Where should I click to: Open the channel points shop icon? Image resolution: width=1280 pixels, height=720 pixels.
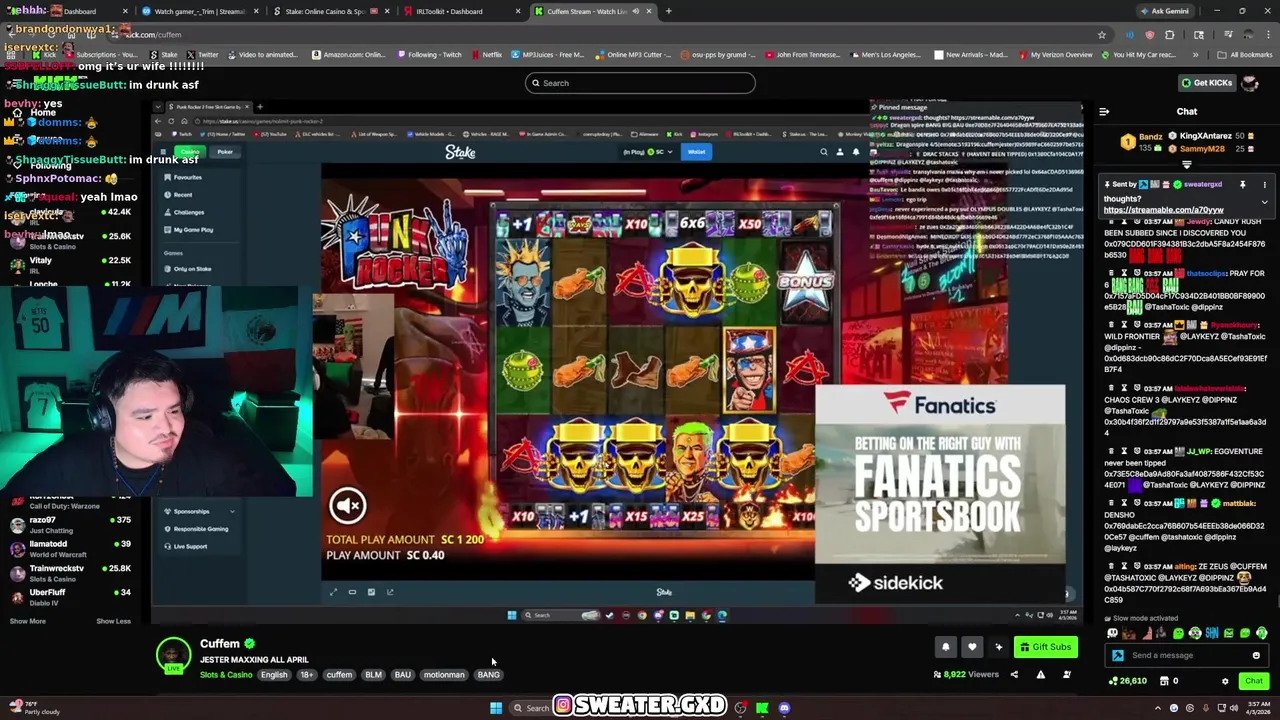pos(1163,681)
